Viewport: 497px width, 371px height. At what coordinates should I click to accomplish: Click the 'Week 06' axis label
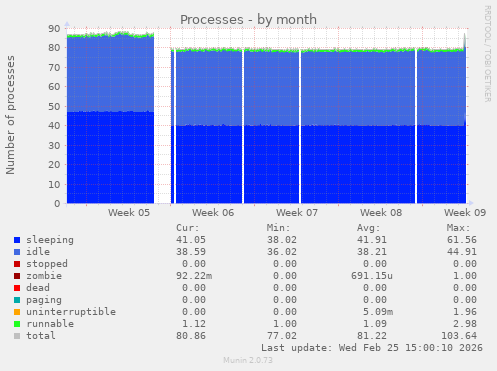[x=213, y=213]
